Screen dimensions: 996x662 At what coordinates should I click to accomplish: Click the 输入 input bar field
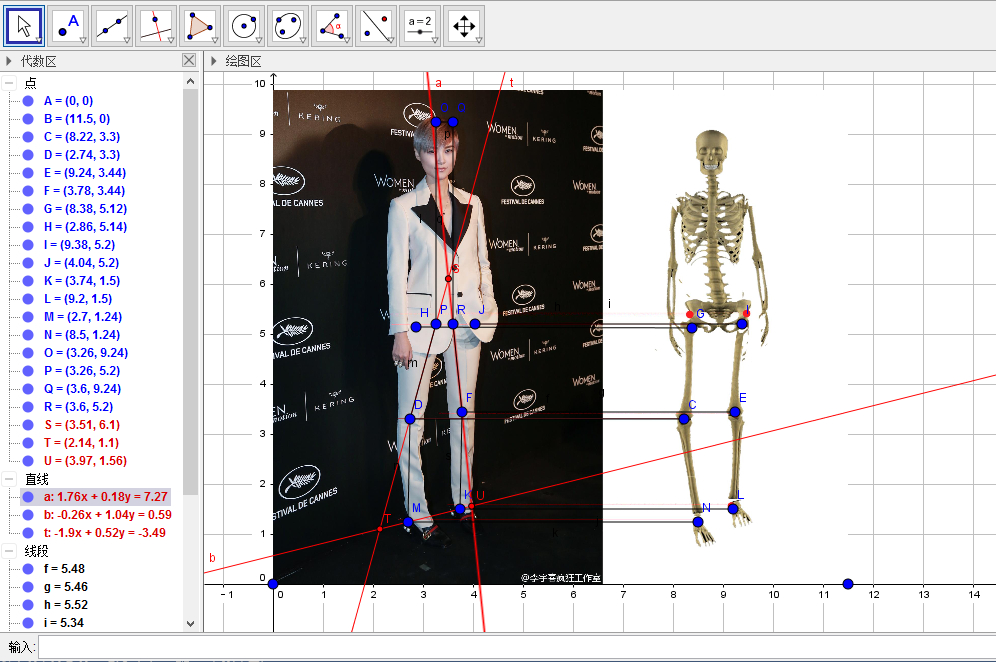516,647
